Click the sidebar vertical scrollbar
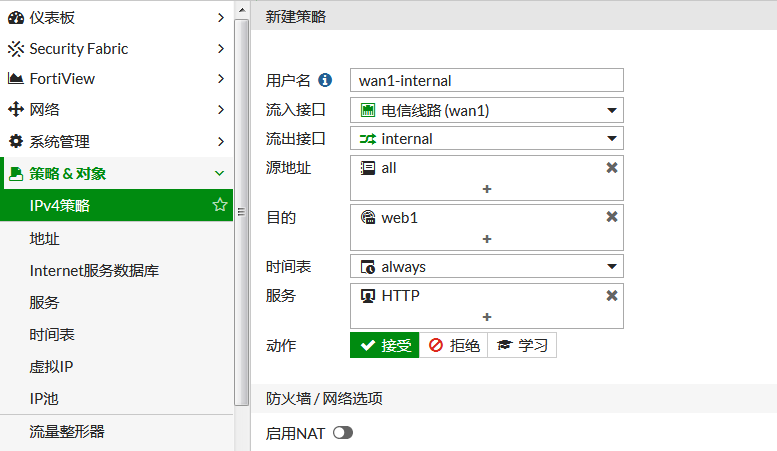Screen dimensions: 777x451 pos(241,212)
